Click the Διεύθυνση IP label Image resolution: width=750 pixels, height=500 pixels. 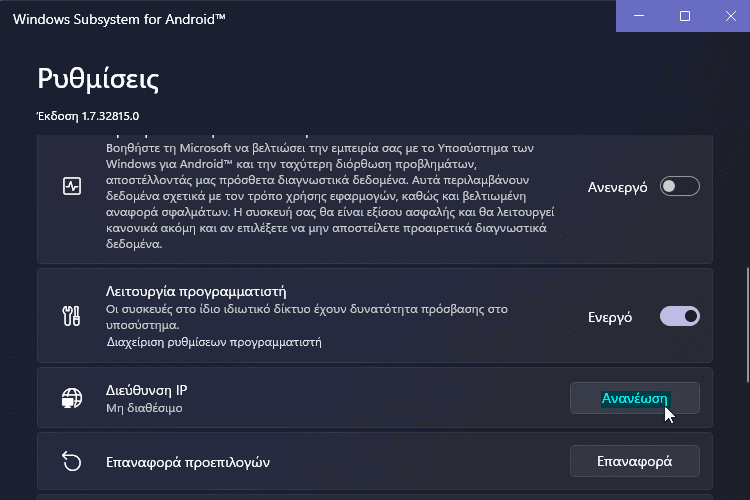click(x=146, y=390)
